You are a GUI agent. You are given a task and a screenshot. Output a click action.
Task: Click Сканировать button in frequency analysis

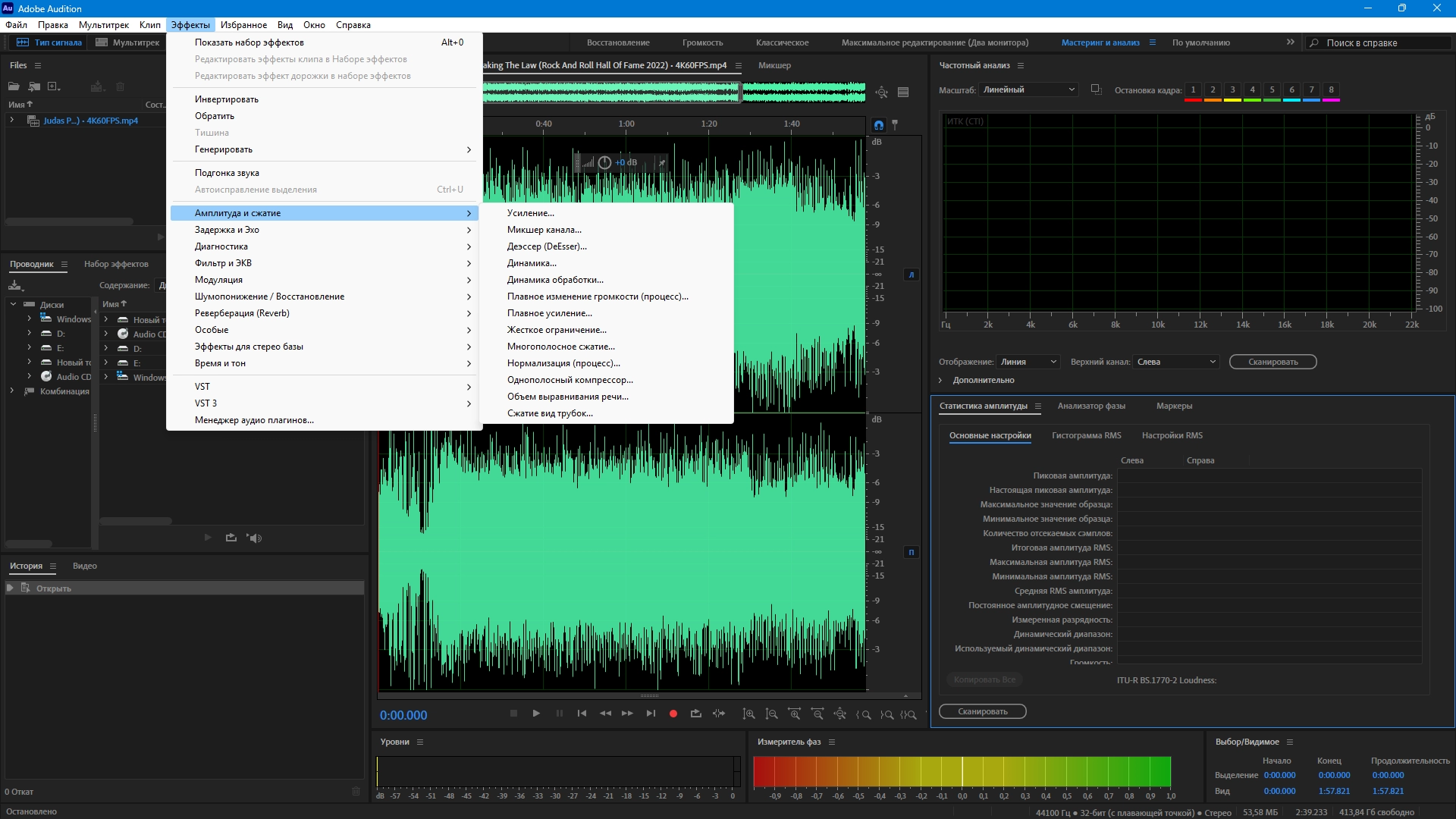tap(1272, 362)
